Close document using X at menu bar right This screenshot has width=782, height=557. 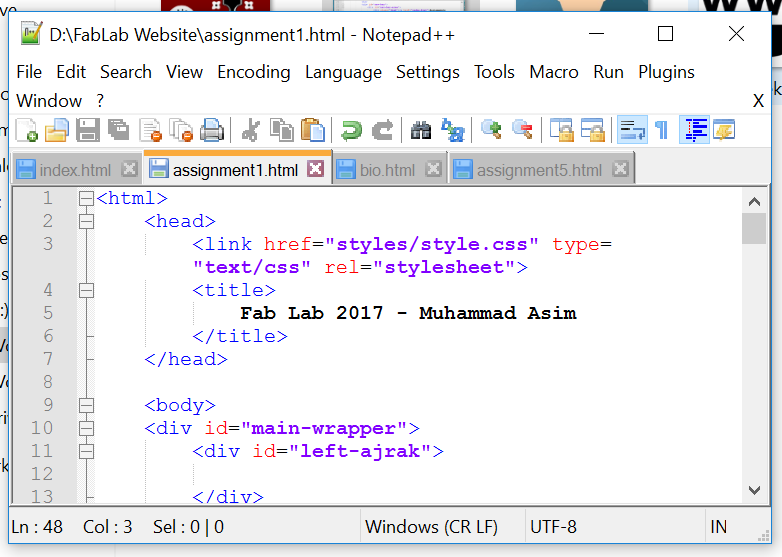pyautogui.click(x=759, y=101)
